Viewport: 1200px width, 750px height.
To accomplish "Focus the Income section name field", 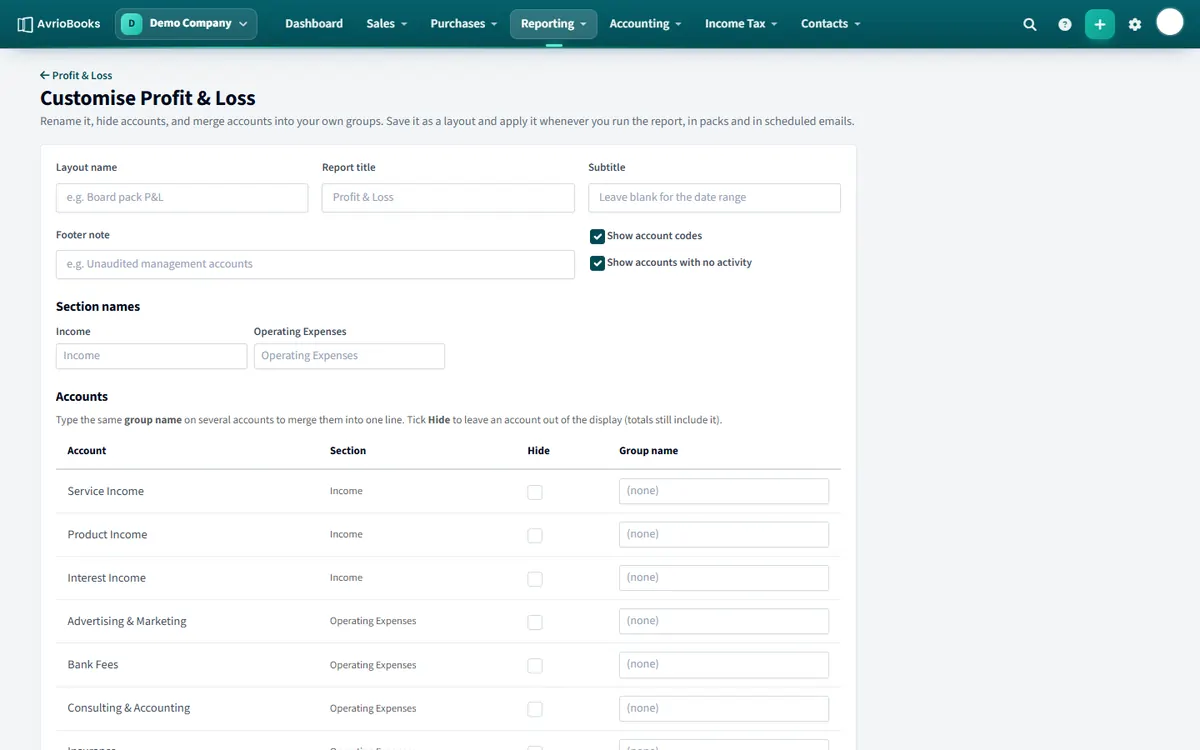I will (x=151, y=356).
